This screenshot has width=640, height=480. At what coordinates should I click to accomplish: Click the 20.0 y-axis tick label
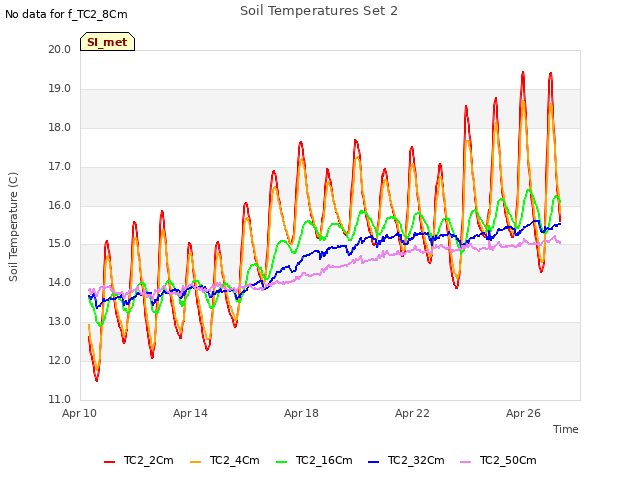(x=60, y=49)
